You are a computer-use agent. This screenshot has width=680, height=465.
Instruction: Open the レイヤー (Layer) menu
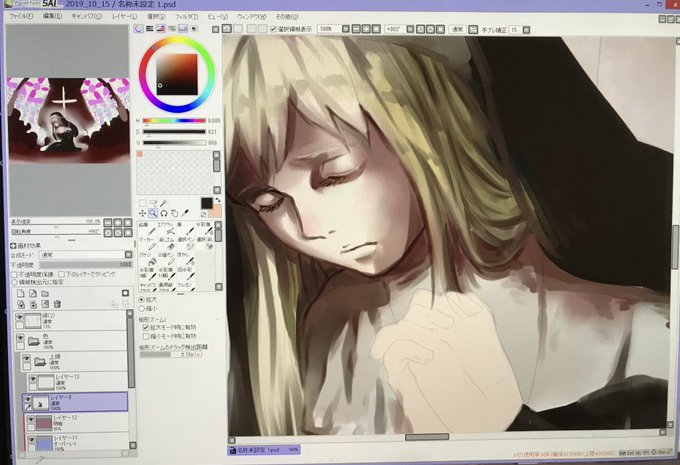click(x=124, y=16)
